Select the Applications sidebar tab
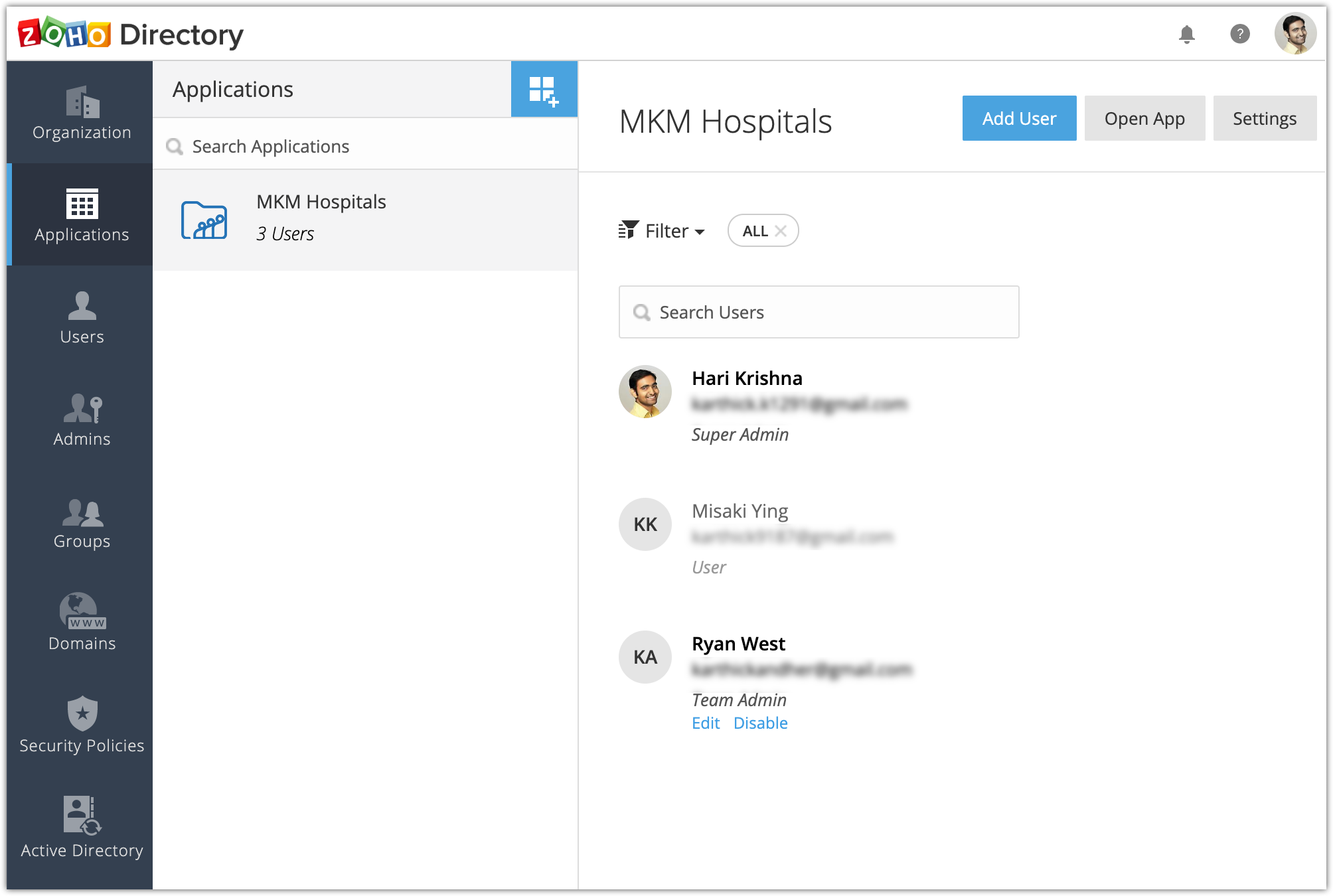Screen dimensions: 1333x896 (82, 216)
